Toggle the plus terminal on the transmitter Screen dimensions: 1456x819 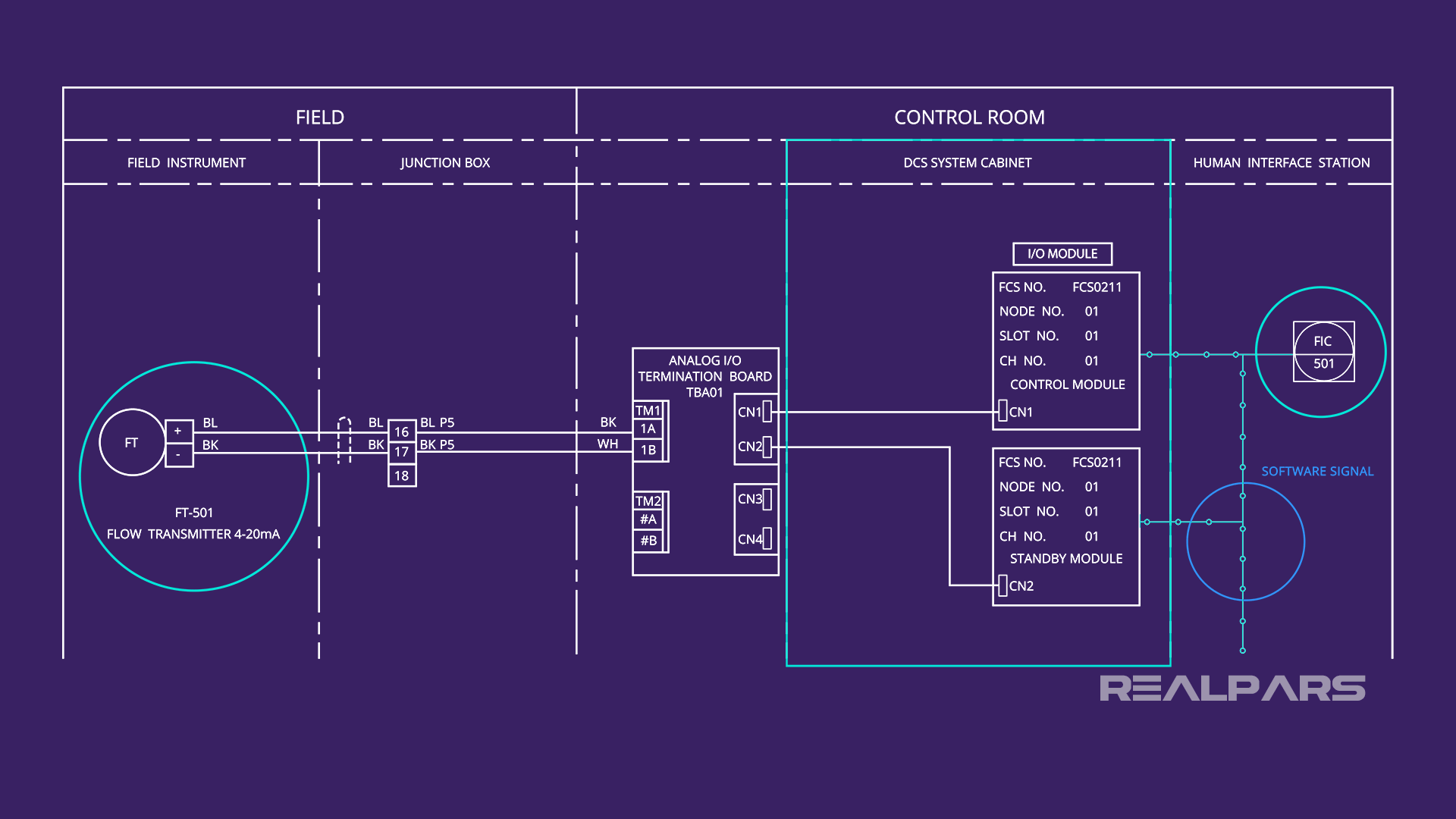point(179,430)
